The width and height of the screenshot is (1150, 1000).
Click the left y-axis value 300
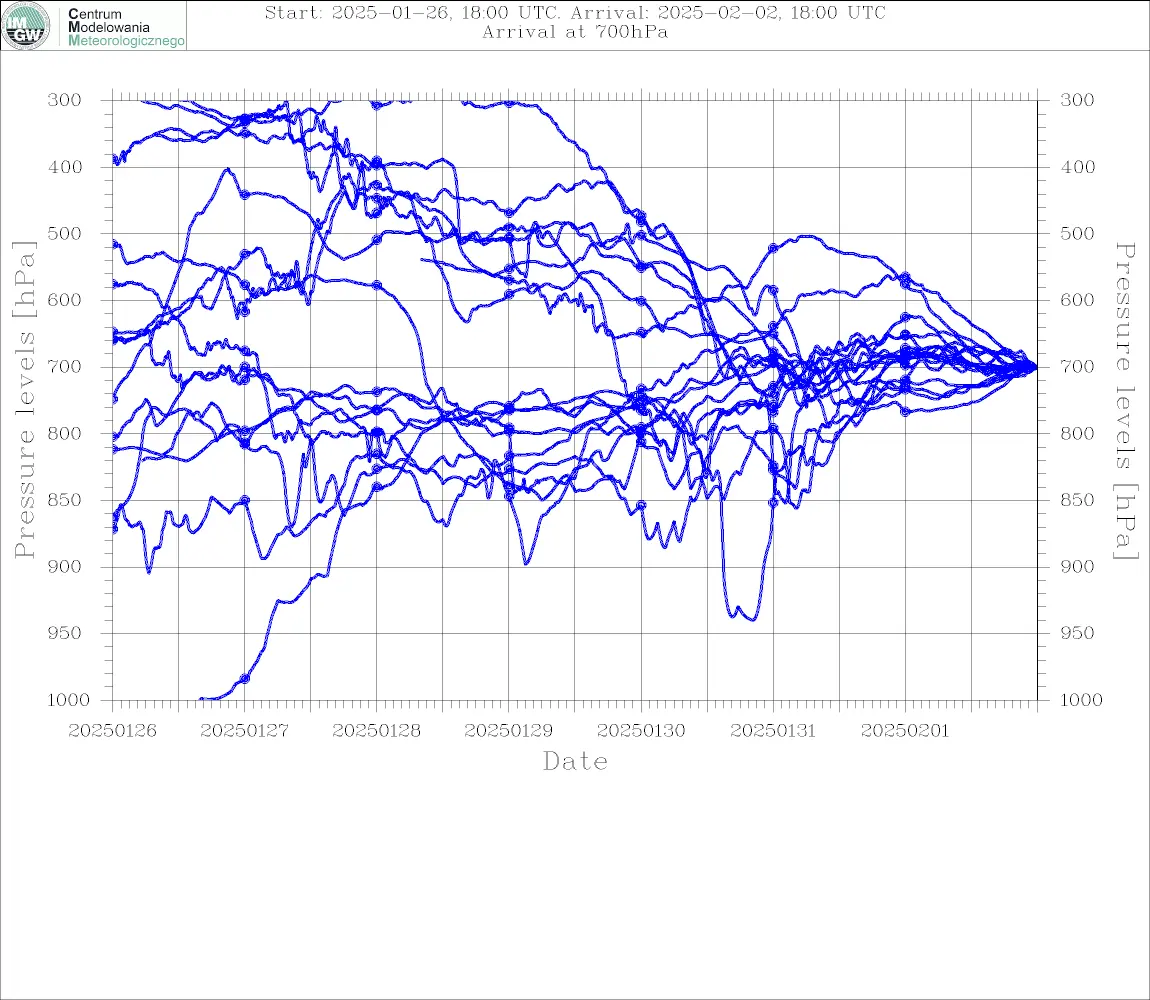[x=65, y=100]
